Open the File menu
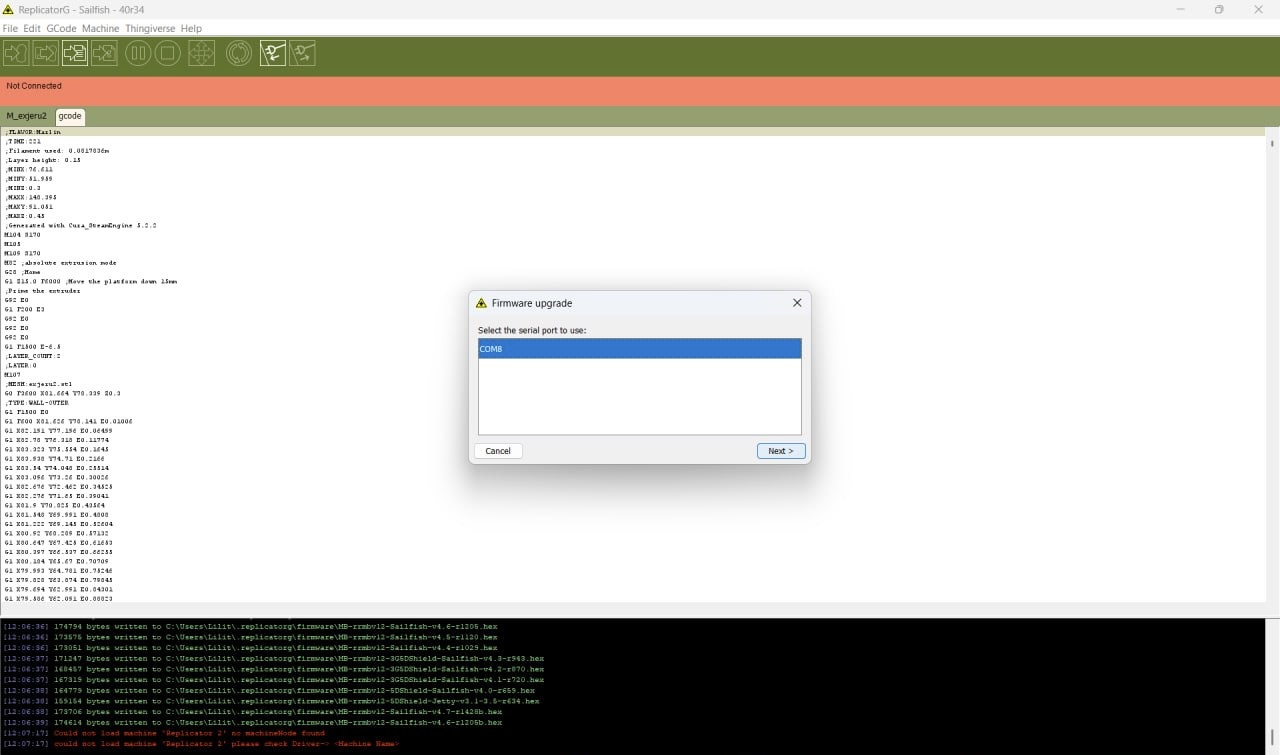The width and height of the screenshot is (1280, 755). click(x=10, y=29)
